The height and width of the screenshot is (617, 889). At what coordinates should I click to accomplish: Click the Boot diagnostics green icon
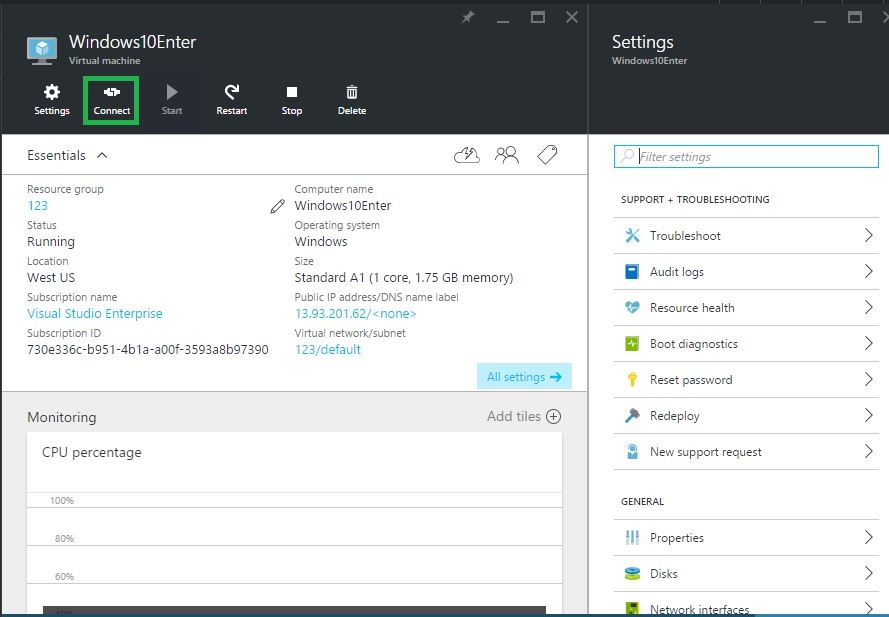(x=632, y=344)
